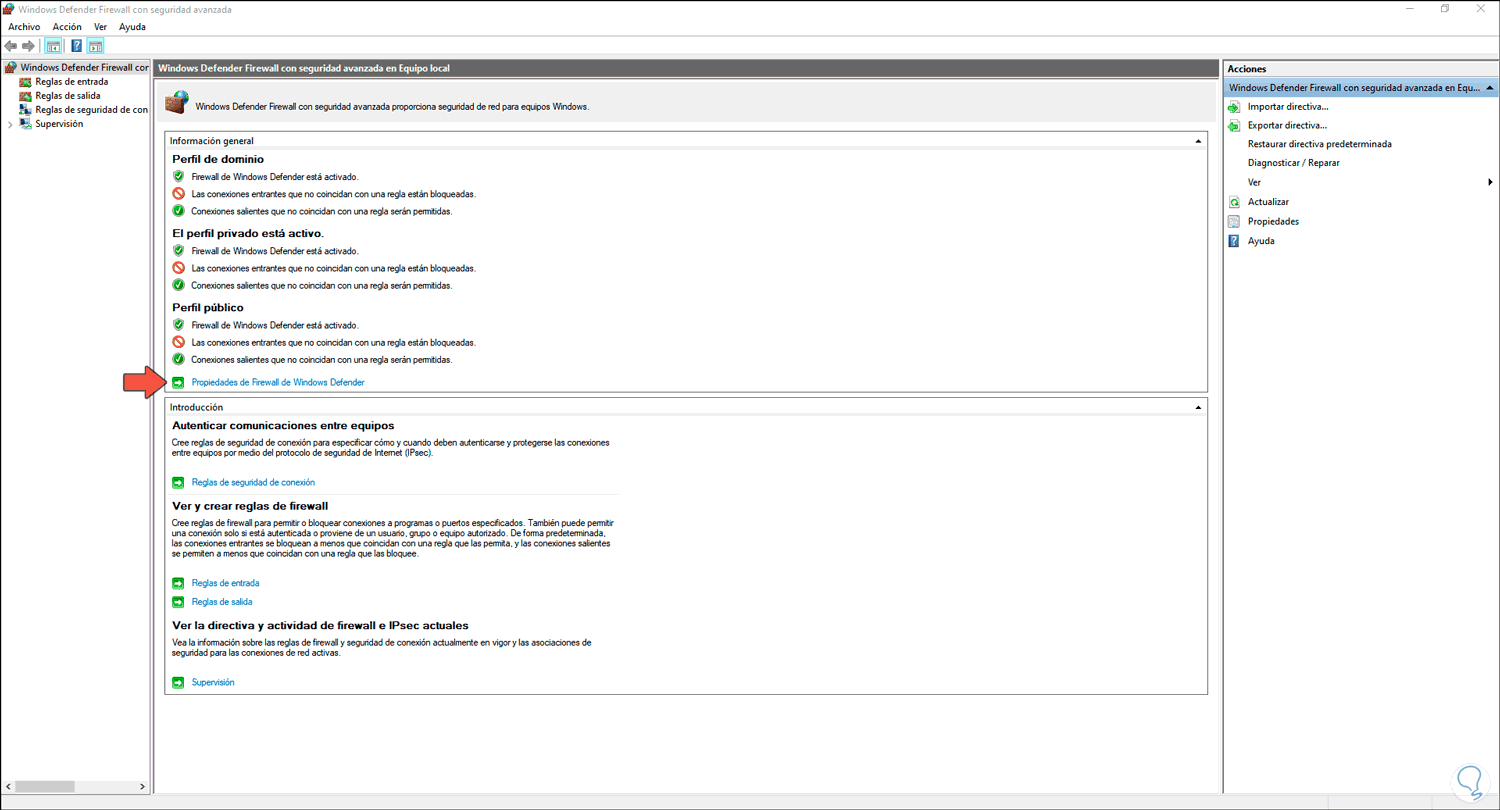Open the Ver menu in the menu bar
The image size is (1500, 810).
[100, 27]
